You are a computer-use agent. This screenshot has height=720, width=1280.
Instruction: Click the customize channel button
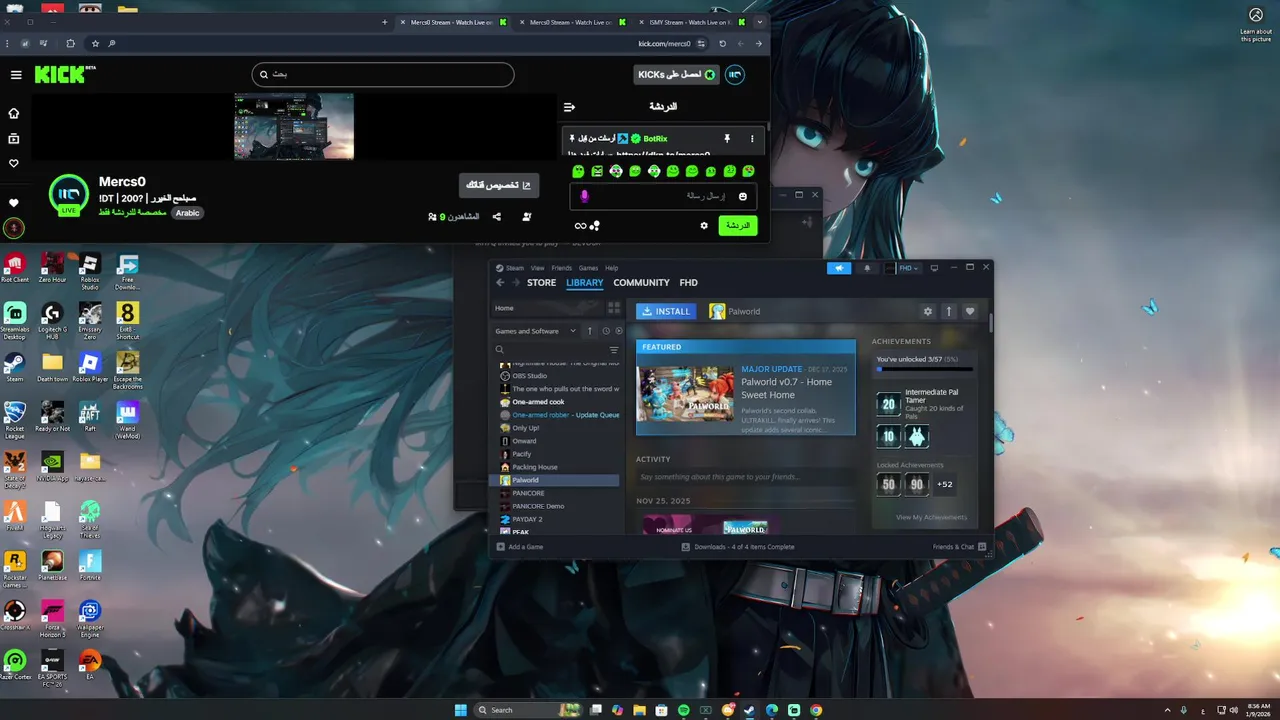tap(499, 185)
